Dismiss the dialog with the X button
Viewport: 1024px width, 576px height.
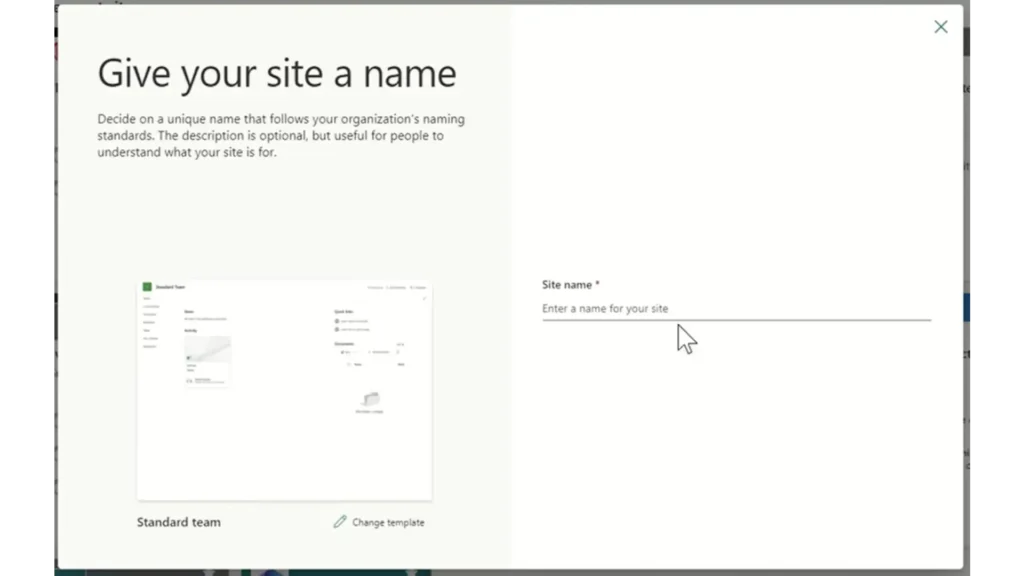pos(940,27)
